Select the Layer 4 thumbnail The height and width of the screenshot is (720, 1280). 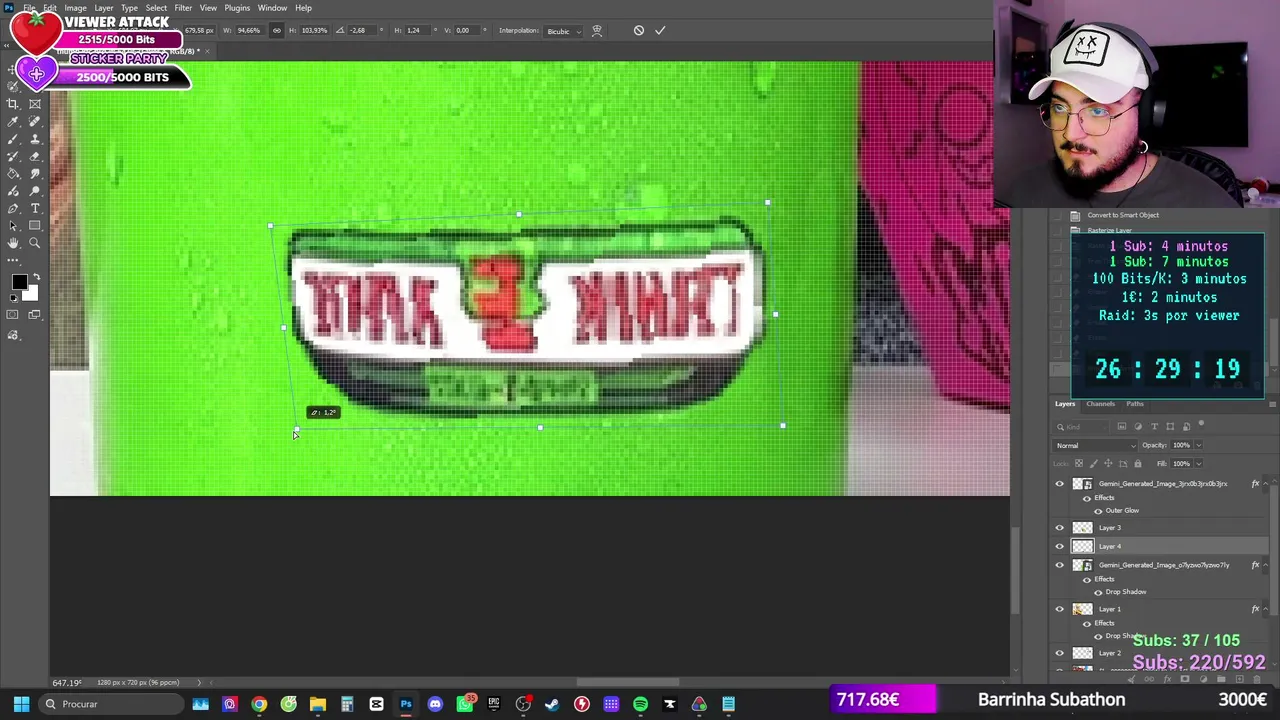1083,546
